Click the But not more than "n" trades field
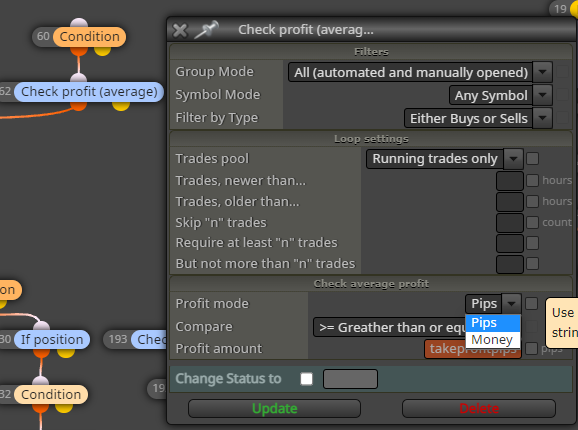 point(510,264)
